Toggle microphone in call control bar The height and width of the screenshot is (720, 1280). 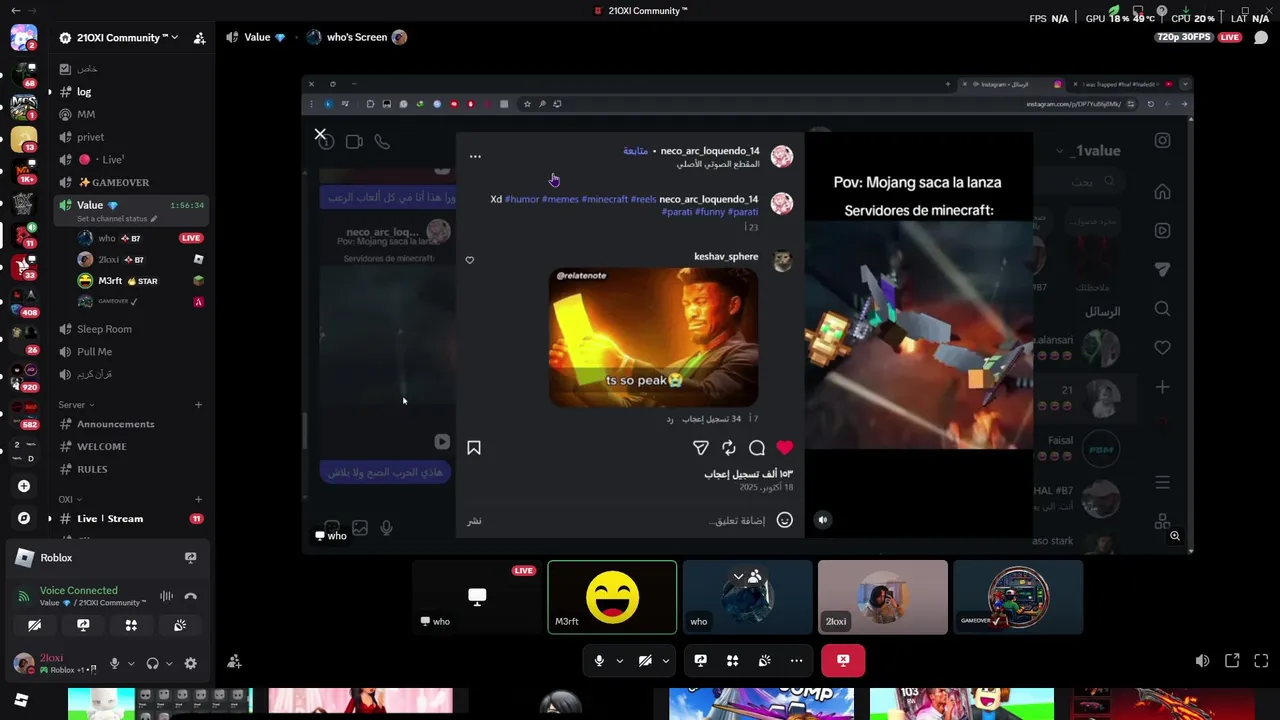(599, 660)
